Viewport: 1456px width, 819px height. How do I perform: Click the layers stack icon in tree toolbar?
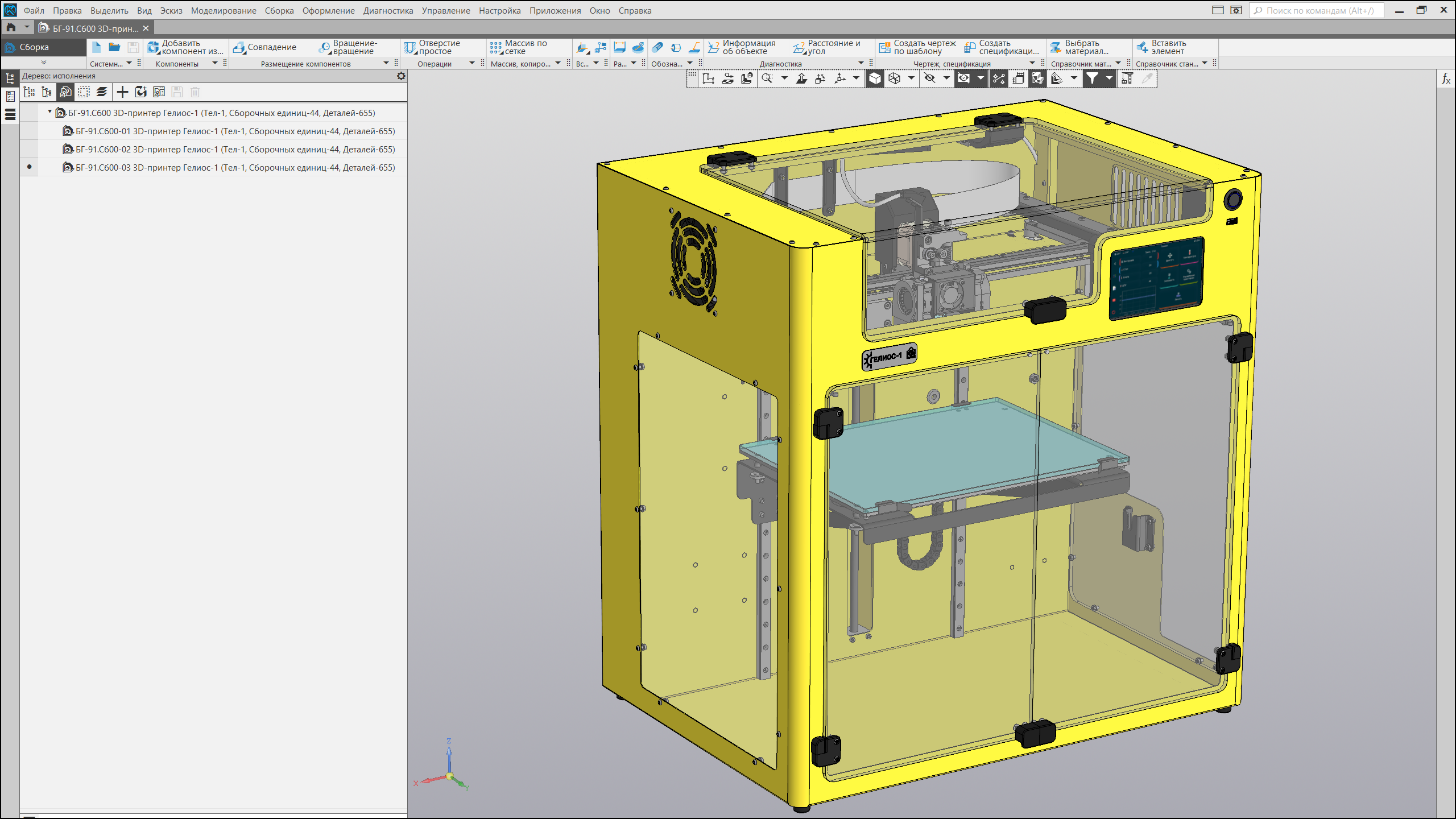[102, 92]
